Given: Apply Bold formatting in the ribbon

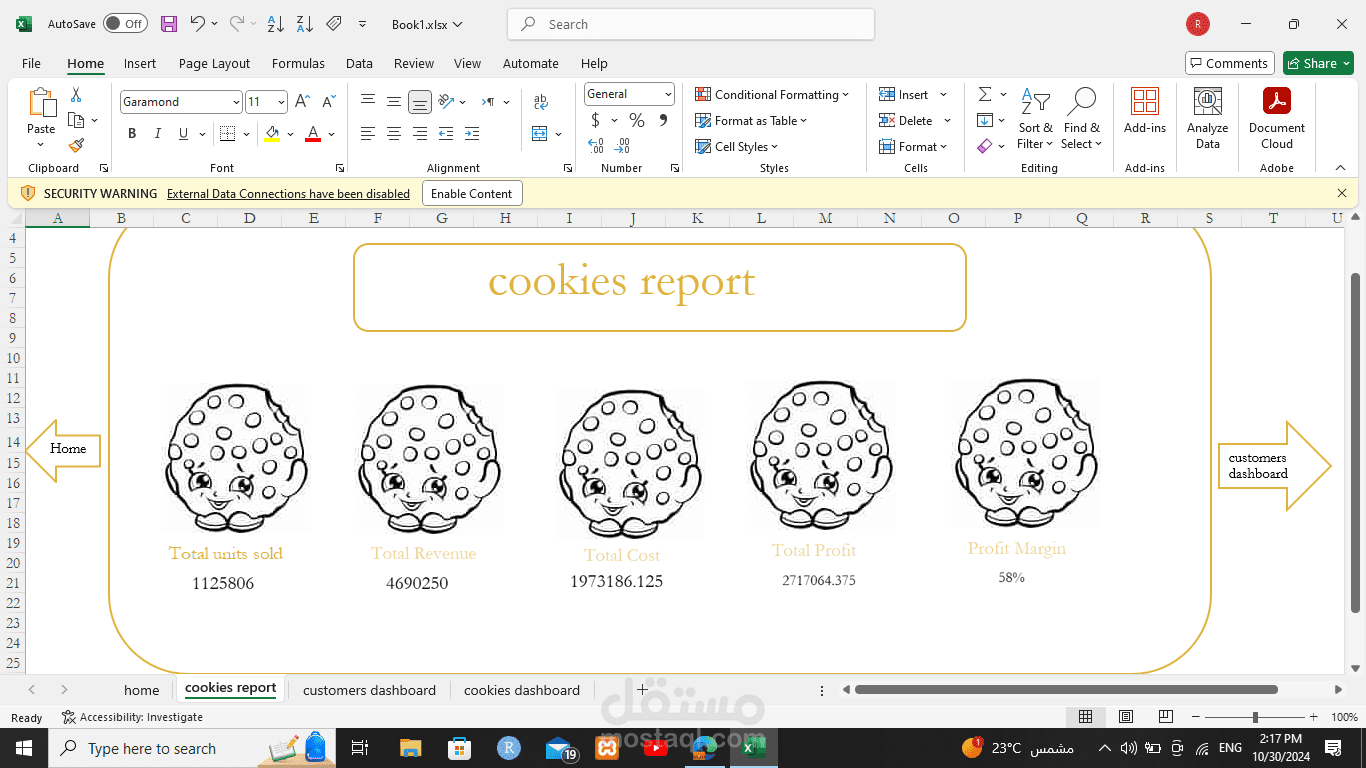Looking at the screenshot, I should [x=132, y=133].
